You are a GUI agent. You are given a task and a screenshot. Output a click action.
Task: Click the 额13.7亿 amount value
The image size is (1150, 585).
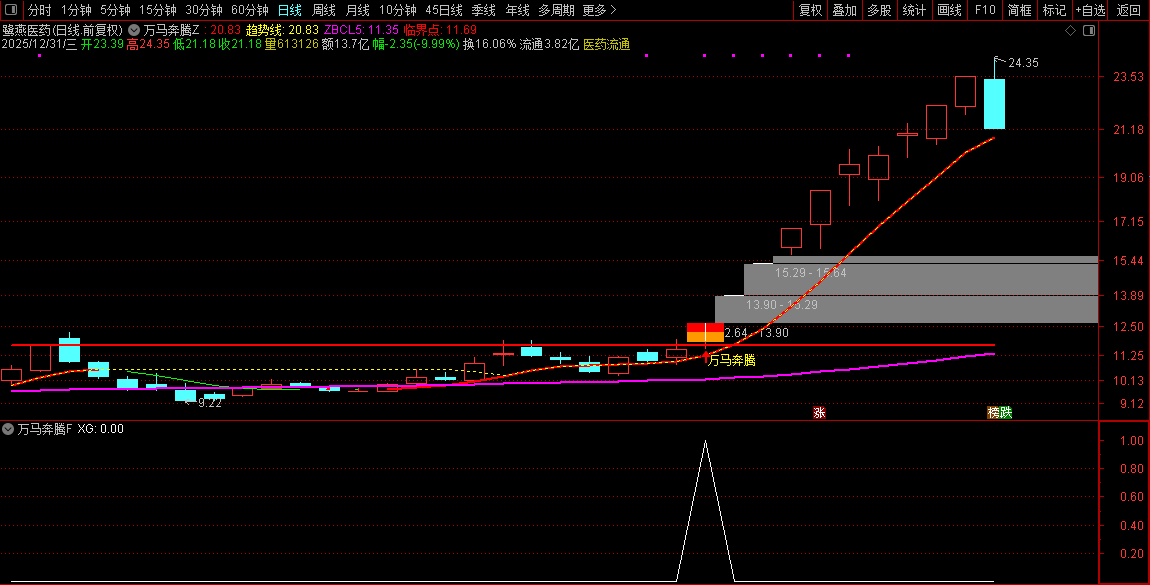click(x=345, y=45)
